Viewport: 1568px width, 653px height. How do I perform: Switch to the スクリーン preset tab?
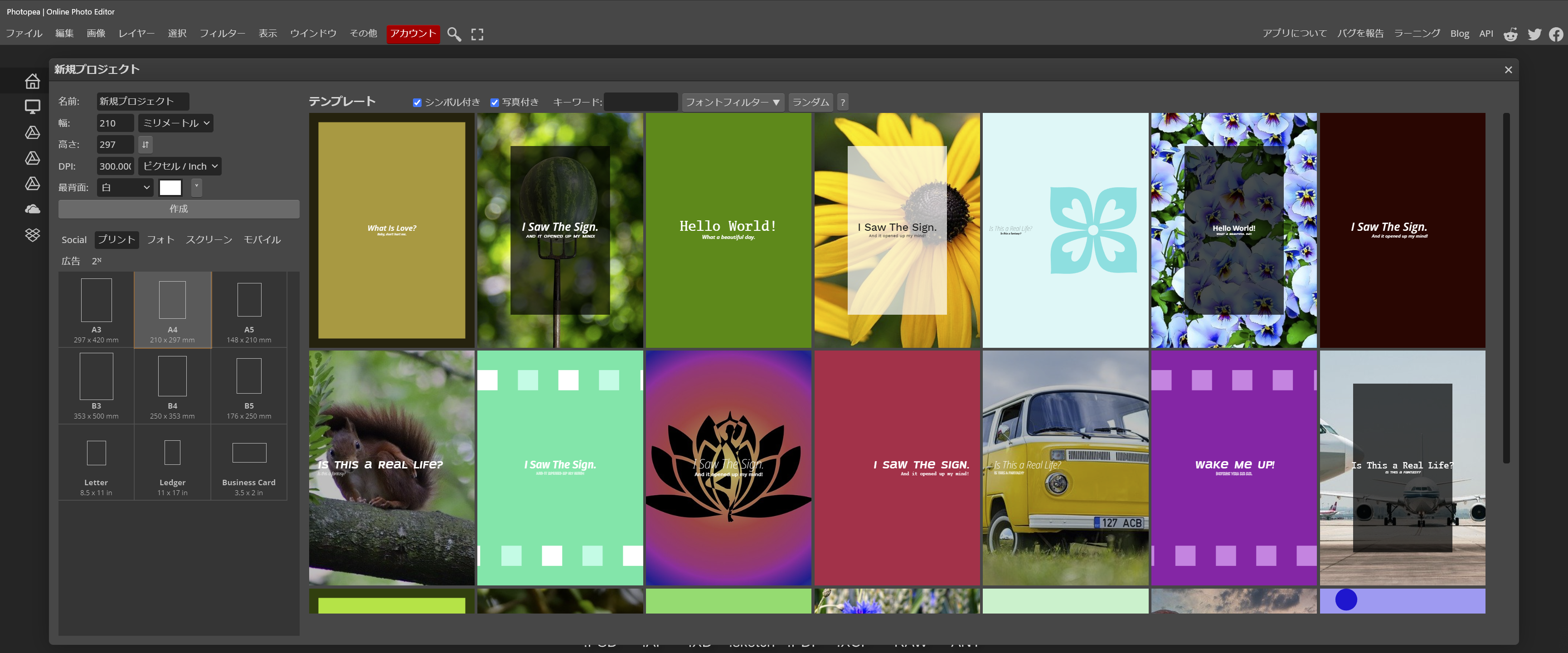click(x=209, y=239)
